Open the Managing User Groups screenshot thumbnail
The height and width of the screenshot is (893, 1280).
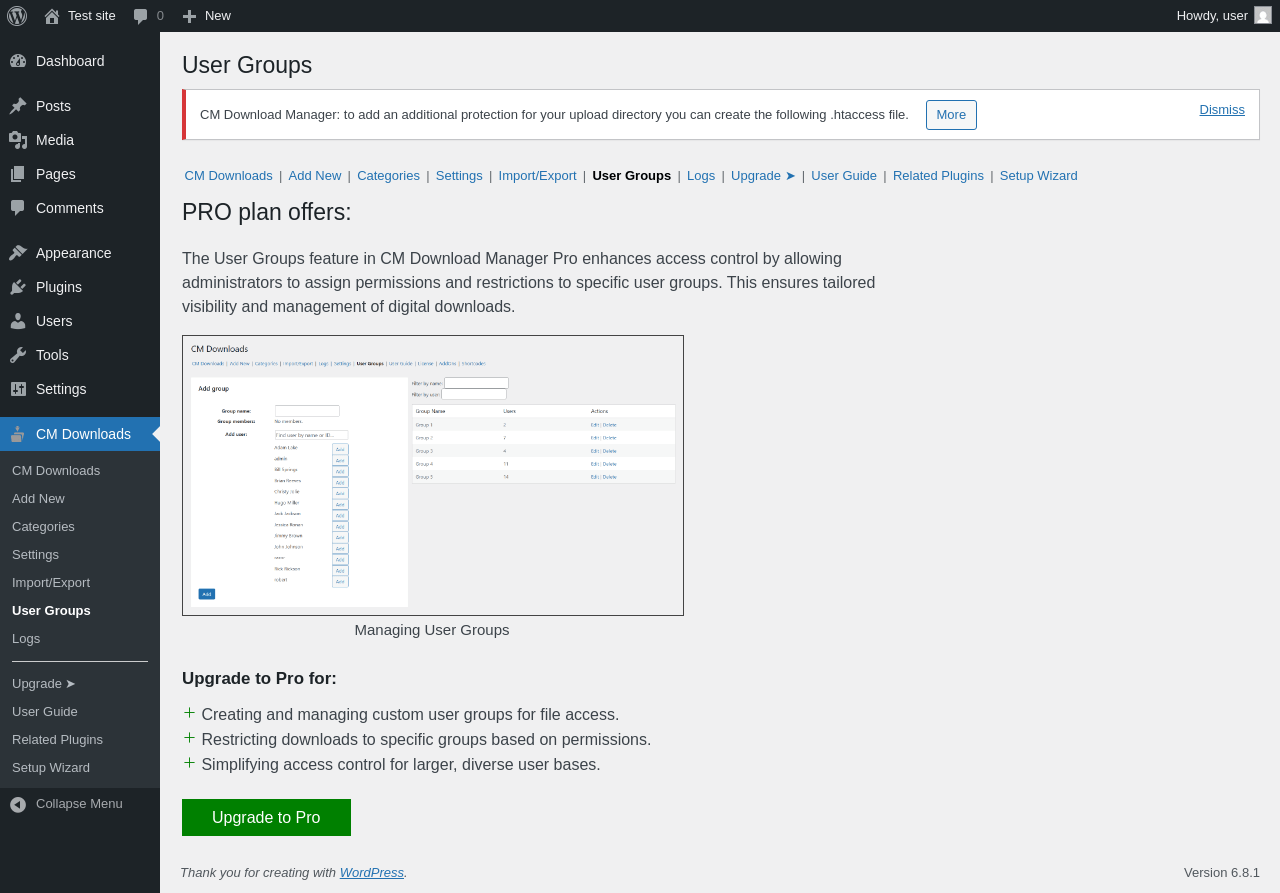433,475
